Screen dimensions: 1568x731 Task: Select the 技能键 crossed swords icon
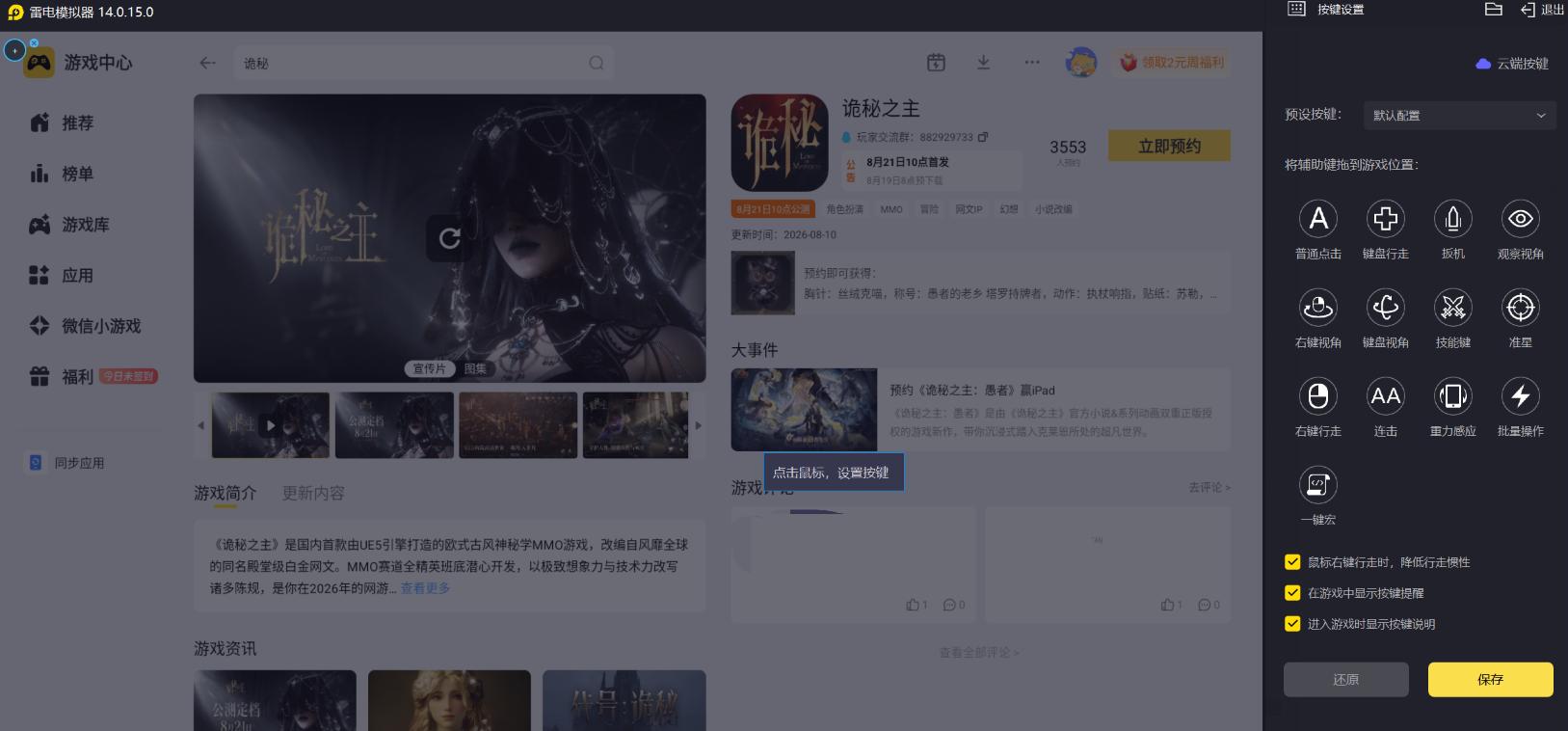(x=1453, y=308)
